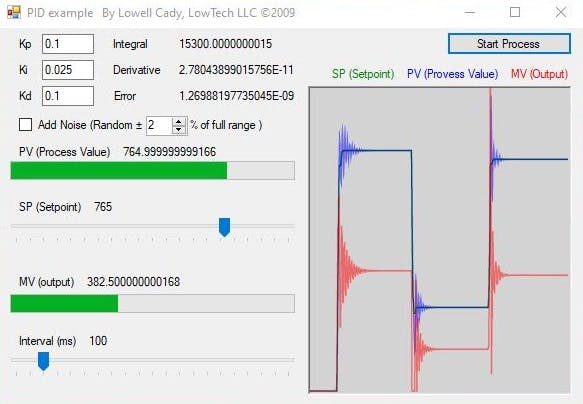Viewport: 583px width, 404px height.
Task: Click the noise percent value field
Action: (159, 125)
